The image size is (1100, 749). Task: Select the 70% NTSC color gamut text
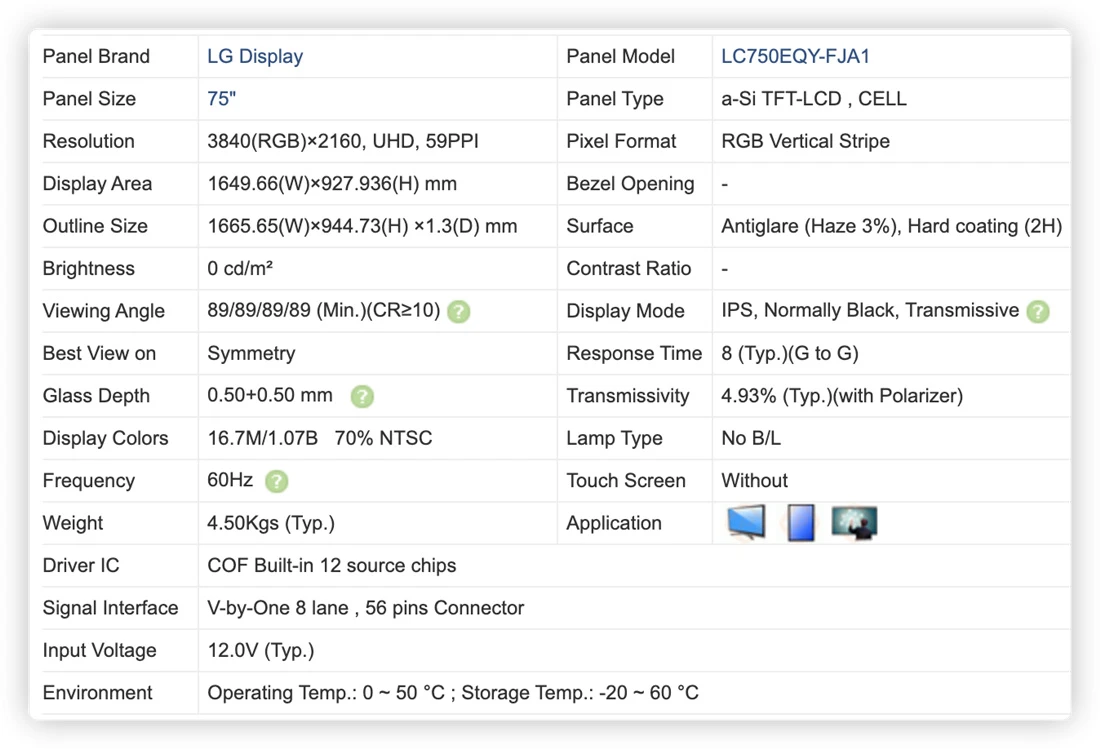pos(383,438)
